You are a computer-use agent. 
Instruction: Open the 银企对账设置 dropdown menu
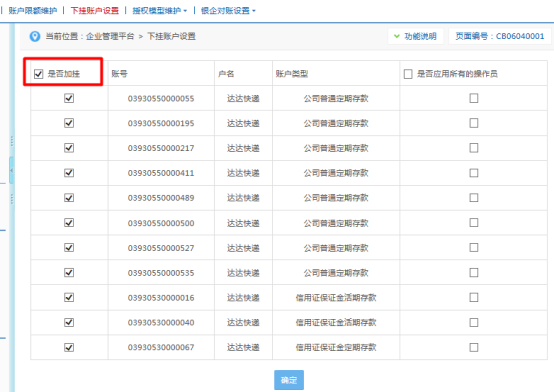(228, 11)
